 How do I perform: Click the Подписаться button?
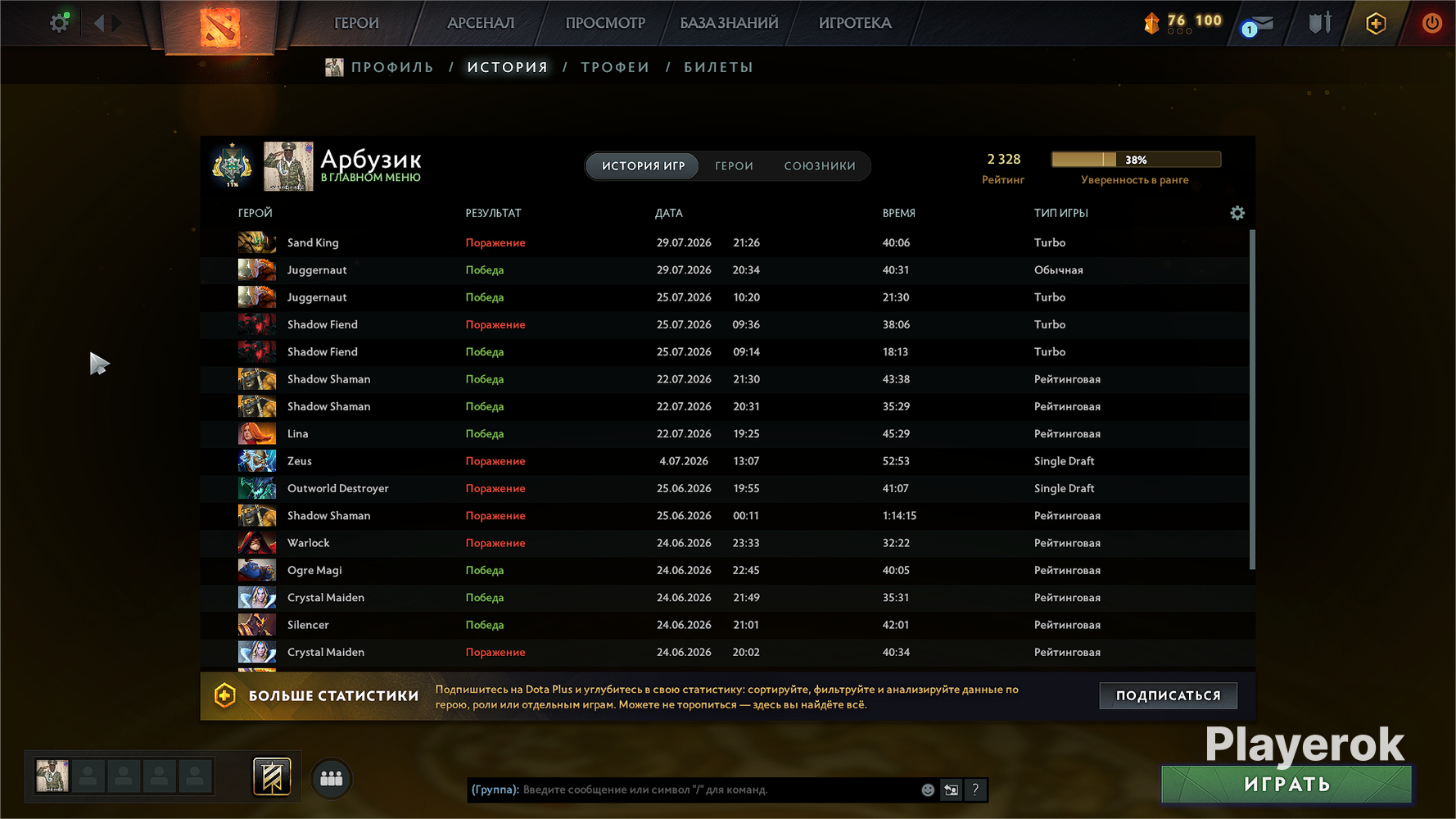pos(1168,695)
